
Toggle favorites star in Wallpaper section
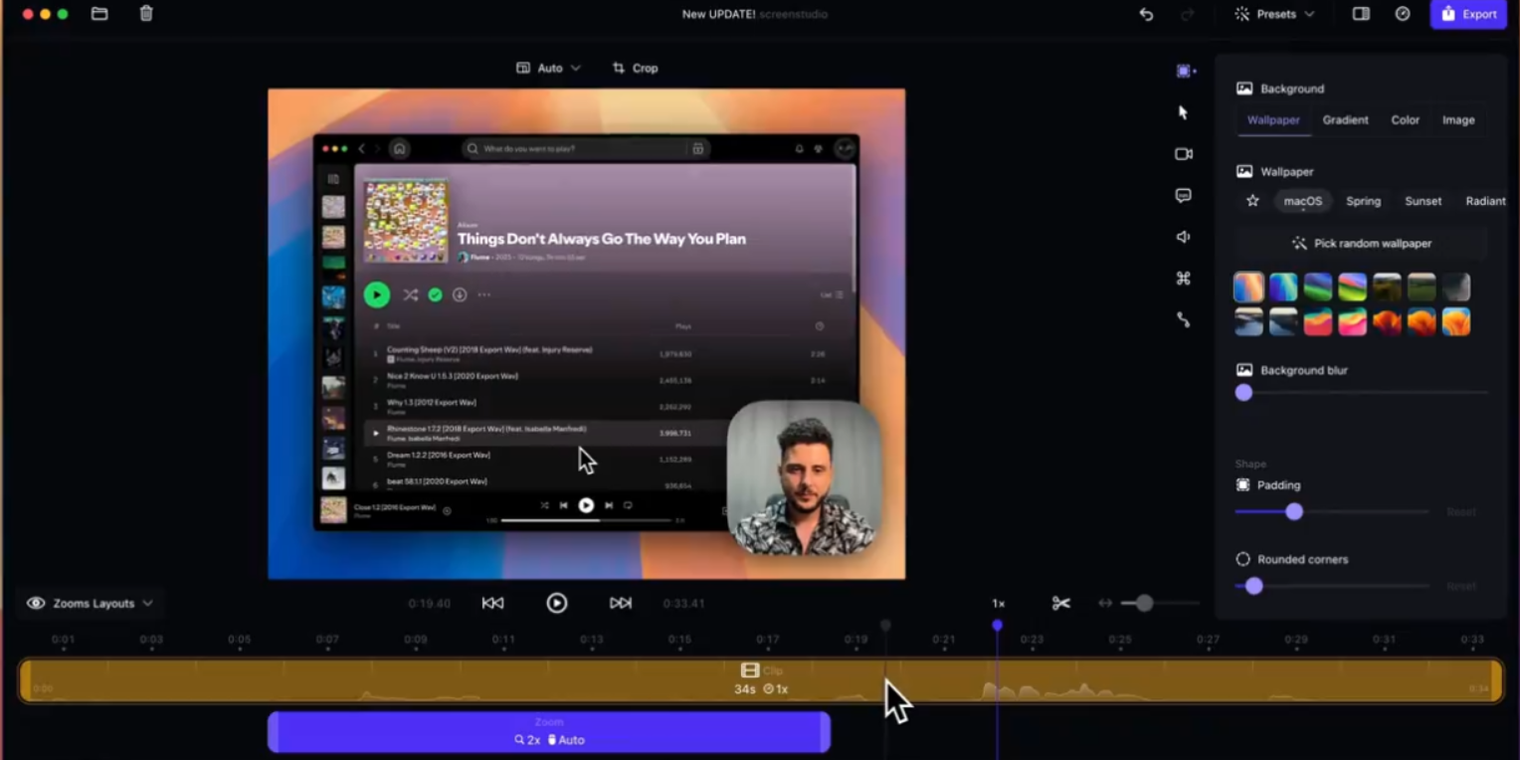coord(1252,201)
